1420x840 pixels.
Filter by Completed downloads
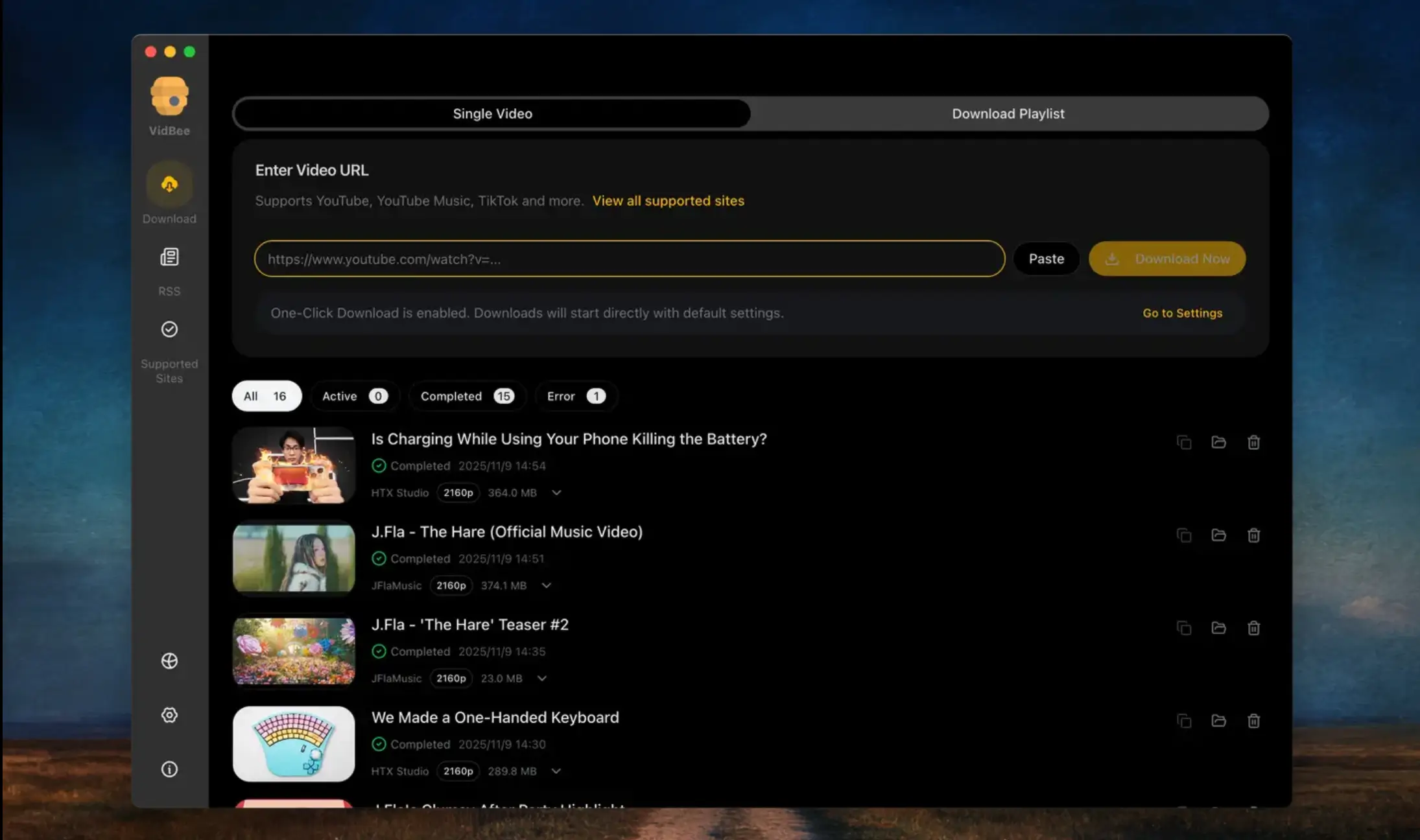(x=467, y=396)
